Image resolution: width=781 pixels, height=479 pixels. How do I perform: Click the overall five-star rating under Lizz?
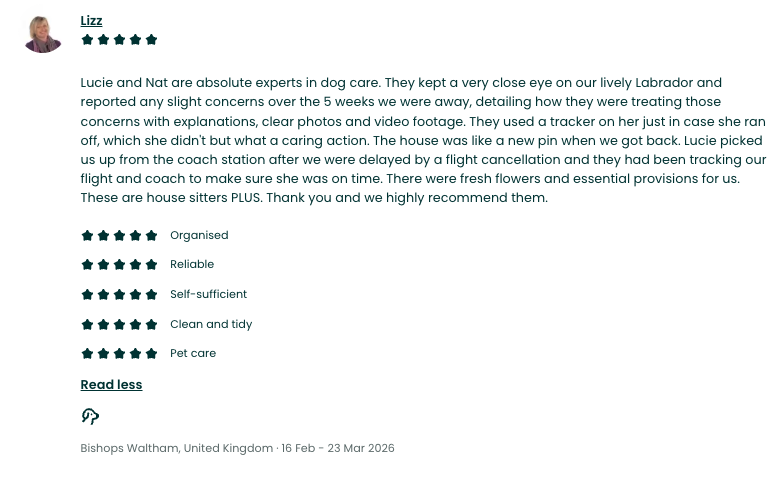tap(119, 40)
